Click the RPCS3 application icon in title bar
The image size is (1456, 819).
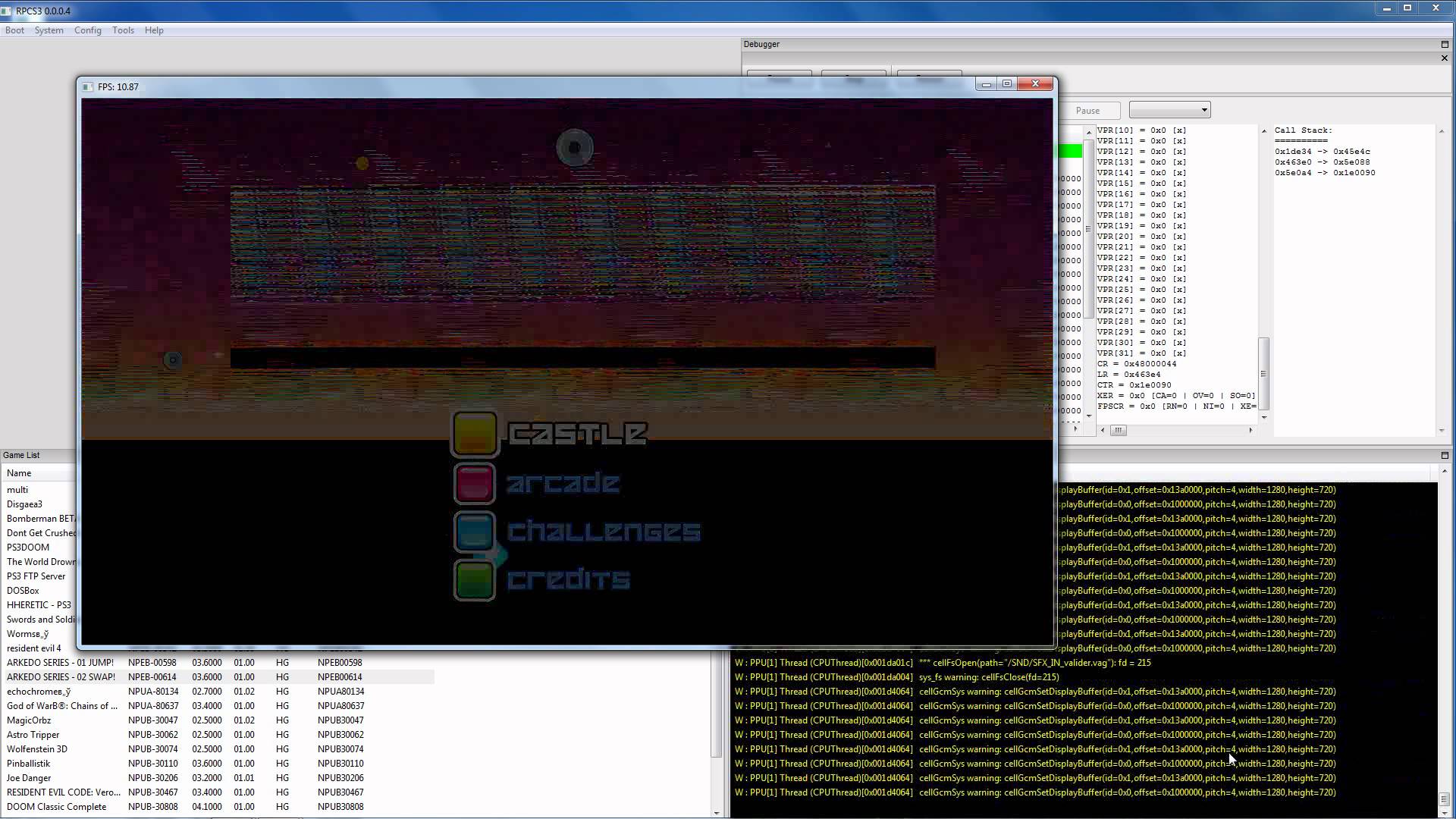tap(7, 11)
